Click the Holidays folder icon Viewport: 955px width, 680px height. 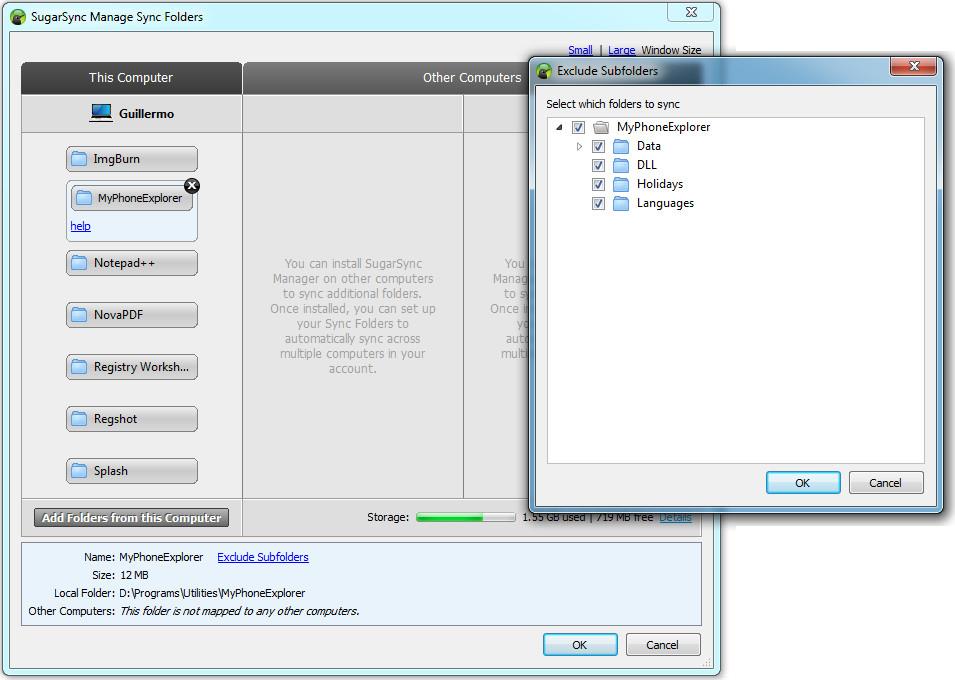[x=621, y=184]
